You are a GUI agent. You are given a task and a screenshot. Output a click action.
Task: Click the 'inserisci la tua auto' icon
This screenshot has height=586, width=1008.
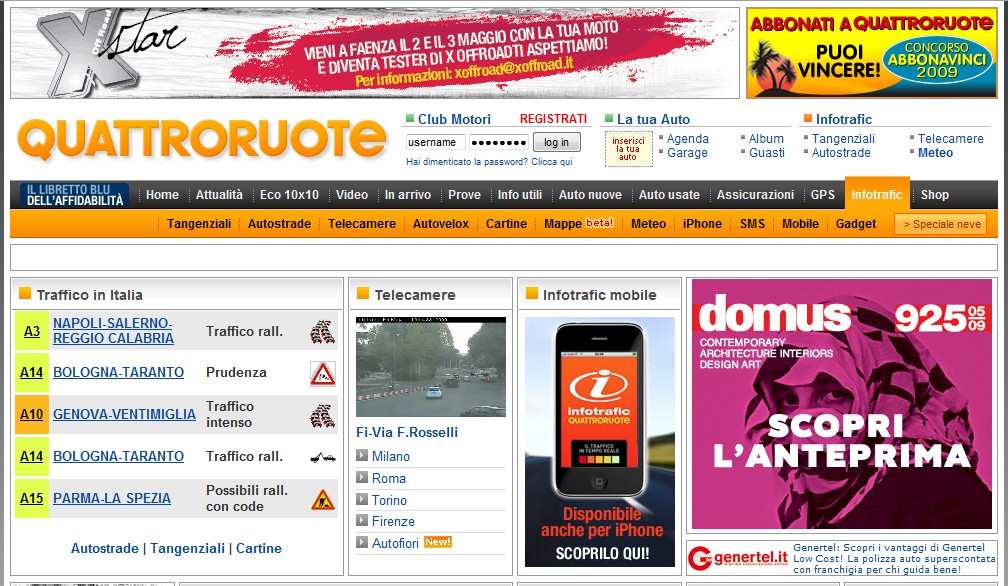pyautogui.click(x=627, y=150)
